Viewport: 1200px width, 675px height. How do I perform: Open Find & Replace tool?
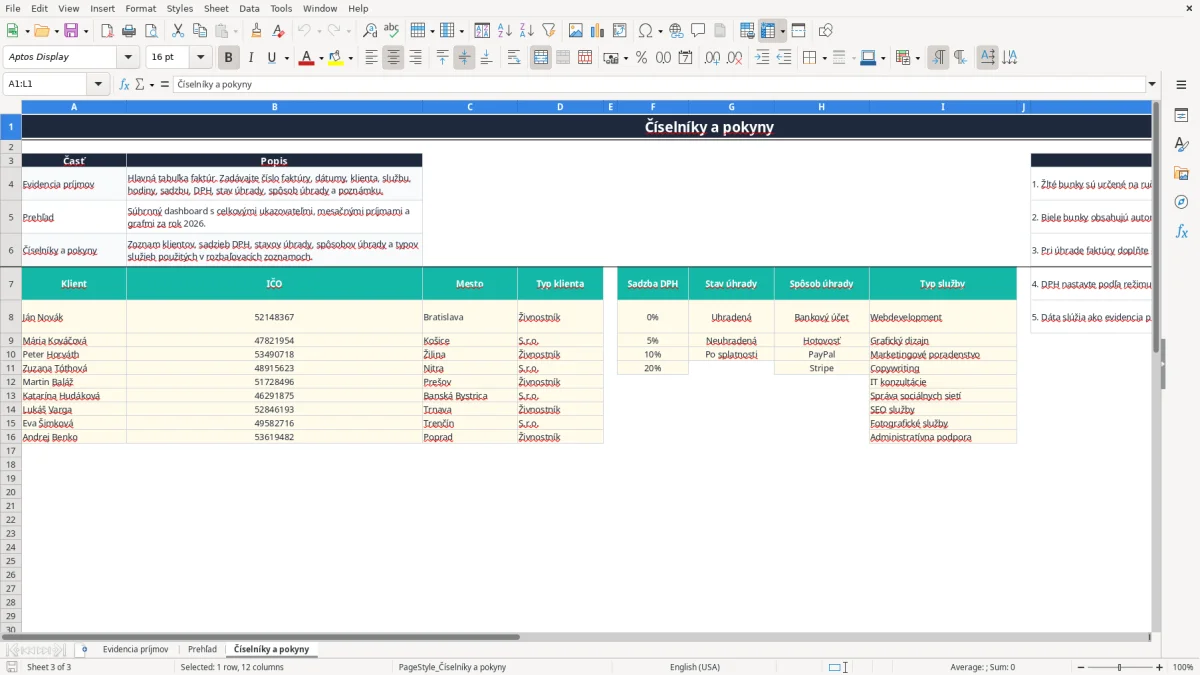point(370,31)
